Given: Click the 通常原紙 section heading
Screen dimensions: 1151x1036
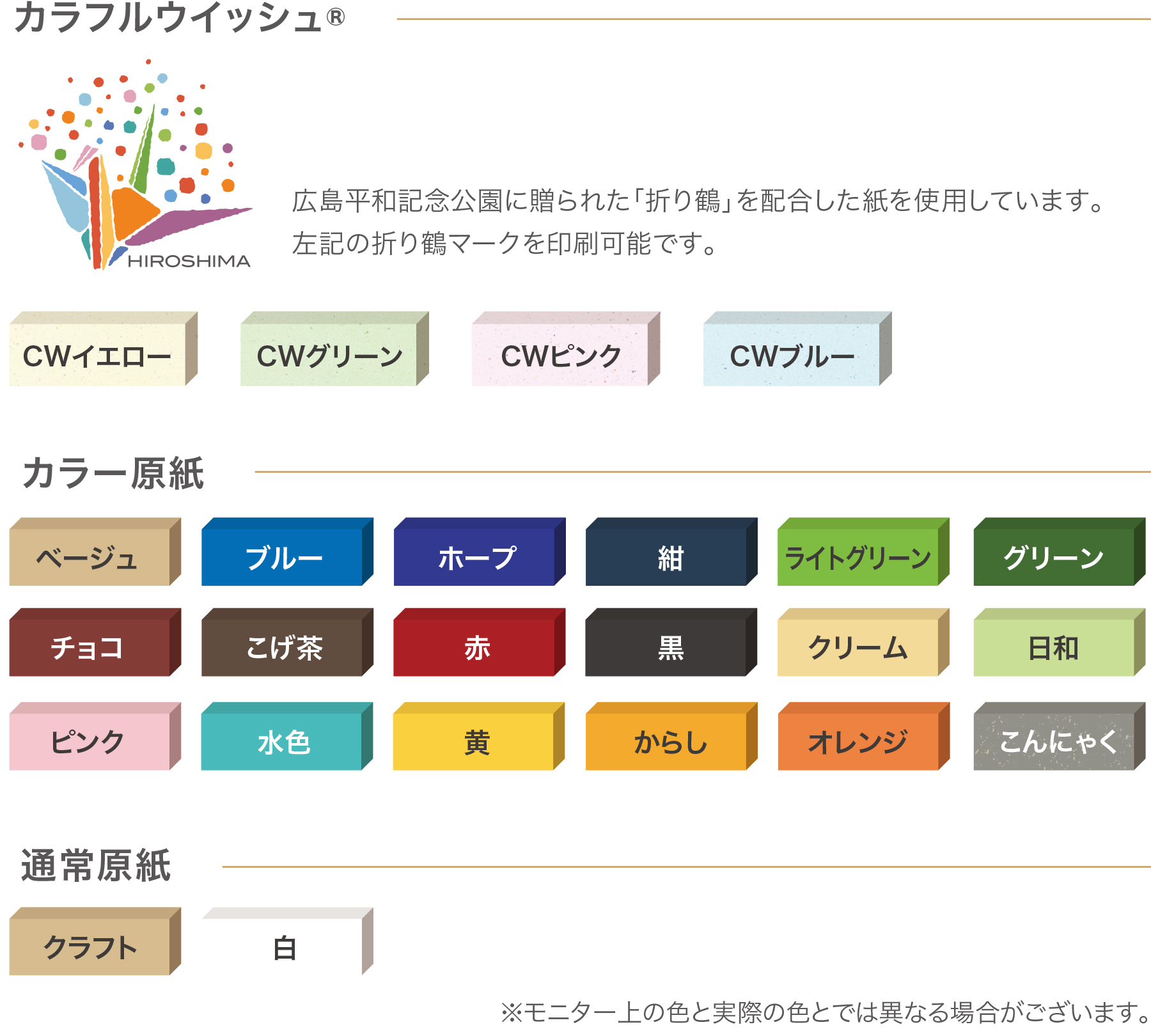Looking at the screenshot, I should (96, 866).
